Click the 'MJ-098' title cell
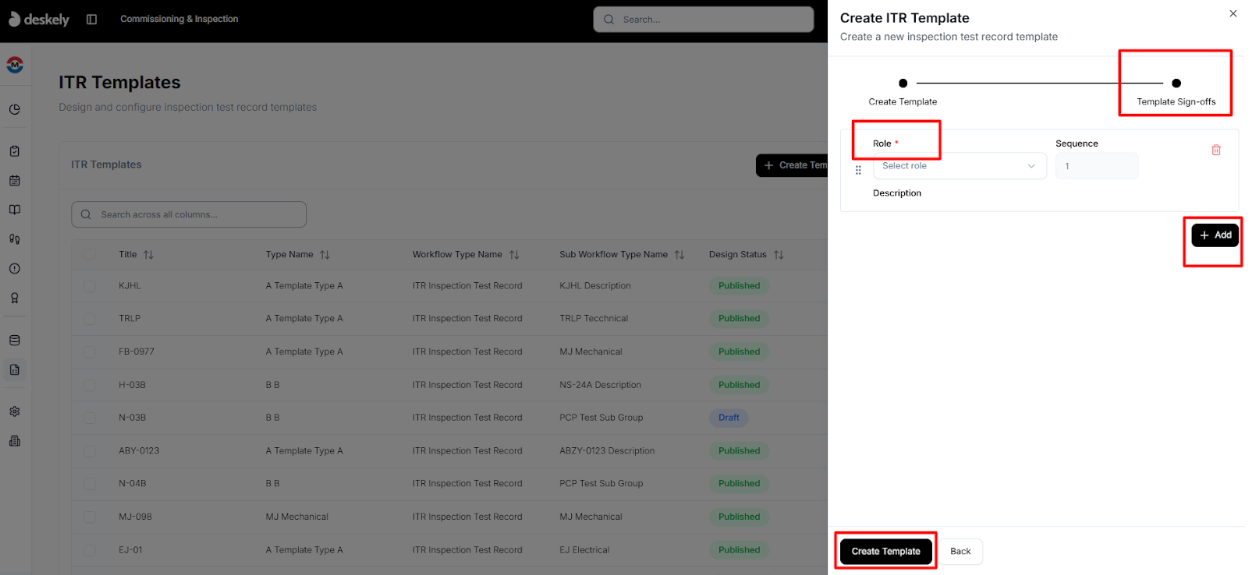The width and height of the screenshot is (1251, 575). pos(134,517)
